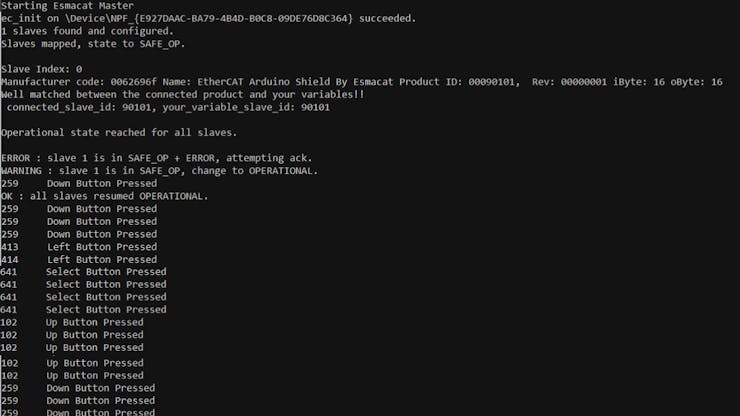This screenshot has width=740, height=416.
Task: Click the "Starting Esmacat Master" line
Action: [x=60, y=6]
